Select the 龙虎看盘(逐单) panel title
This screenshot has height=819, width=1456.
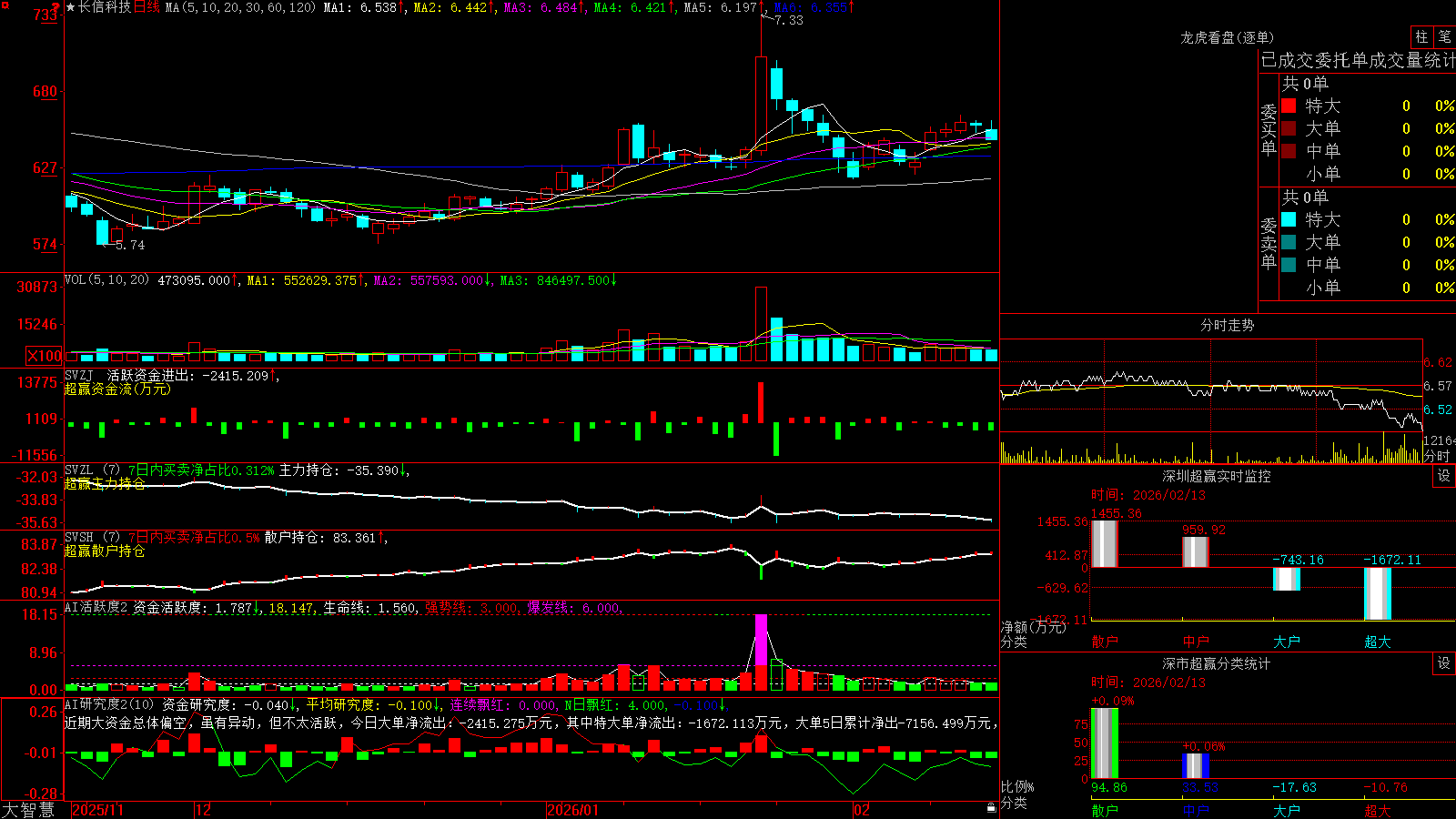1227,37
